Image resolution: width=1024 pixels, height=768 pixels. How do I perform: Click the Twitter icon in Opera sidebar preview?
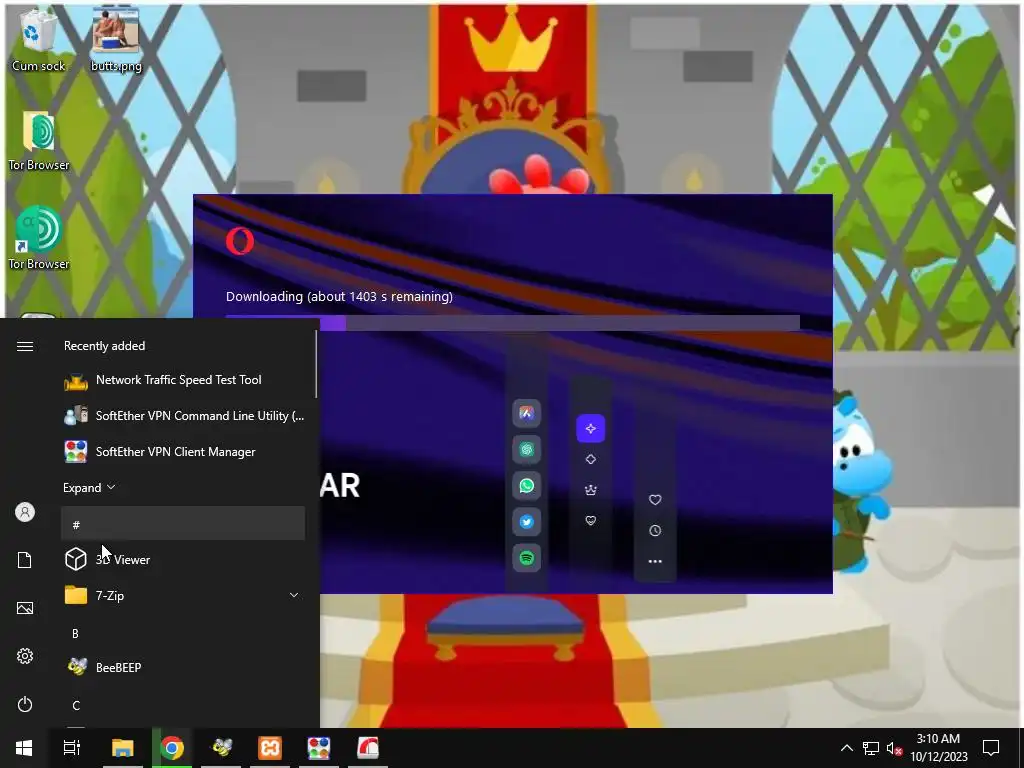(526, 522)
